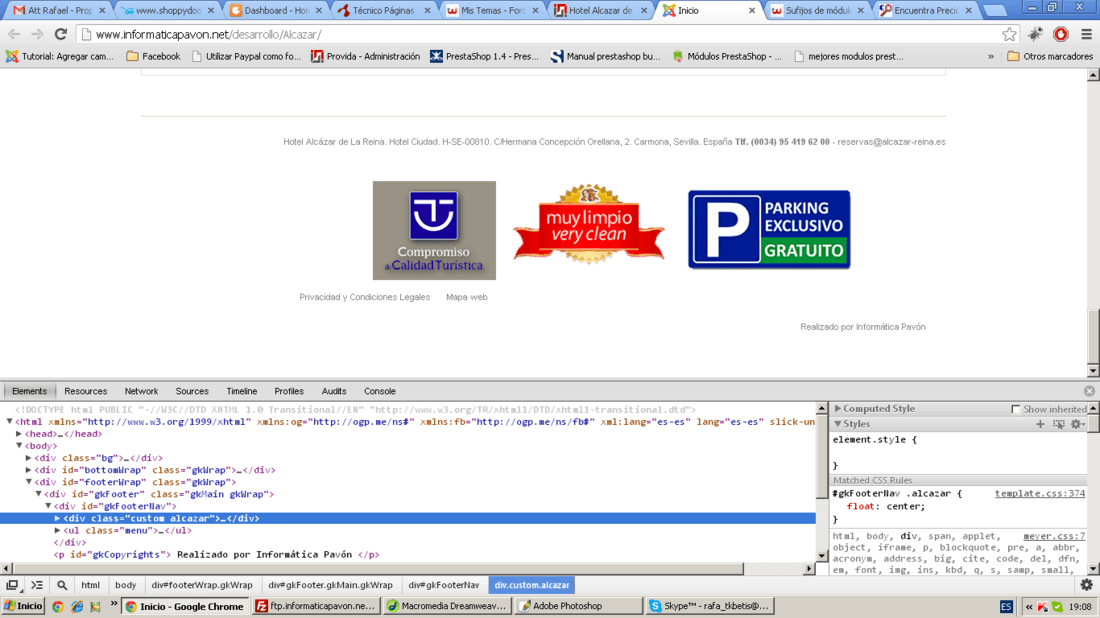Bookmark this page with the star icon

pos(1009,34)
